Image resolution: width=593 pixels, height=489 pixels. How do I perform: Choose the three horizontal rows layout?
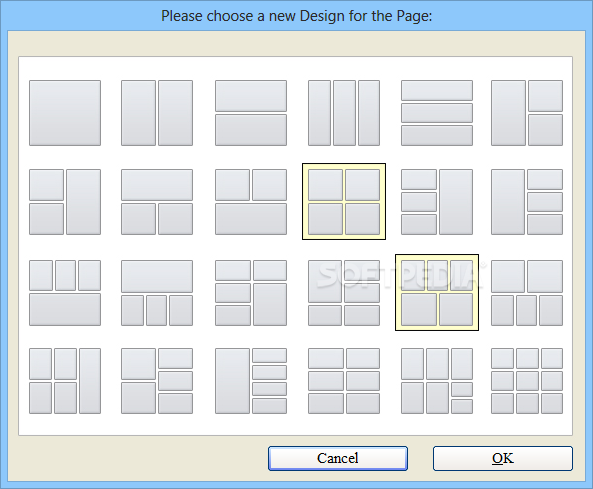click(x=437, y=113)
